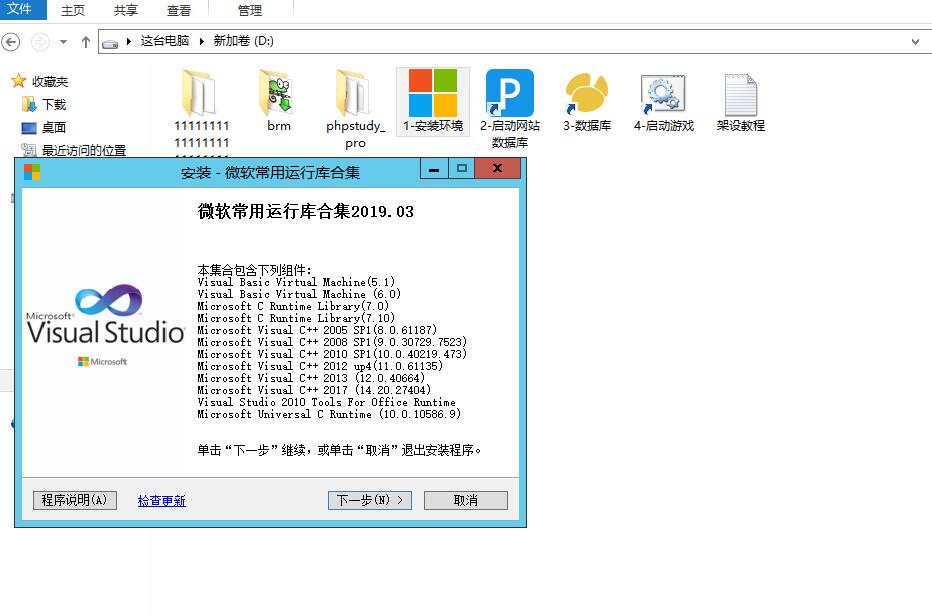Launch the 3-数据库 shortcut icon

(586, 94)
